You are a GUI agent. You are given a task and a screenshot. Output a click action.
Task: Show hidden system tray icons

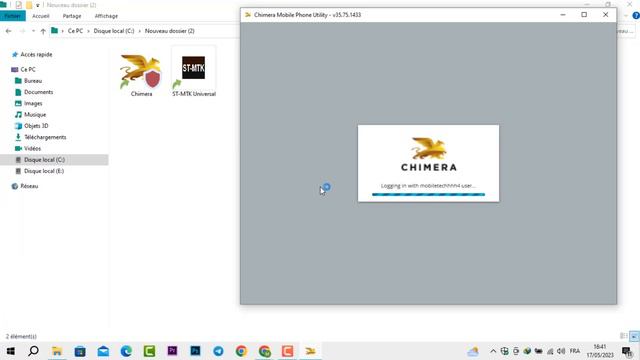[493, 351]
